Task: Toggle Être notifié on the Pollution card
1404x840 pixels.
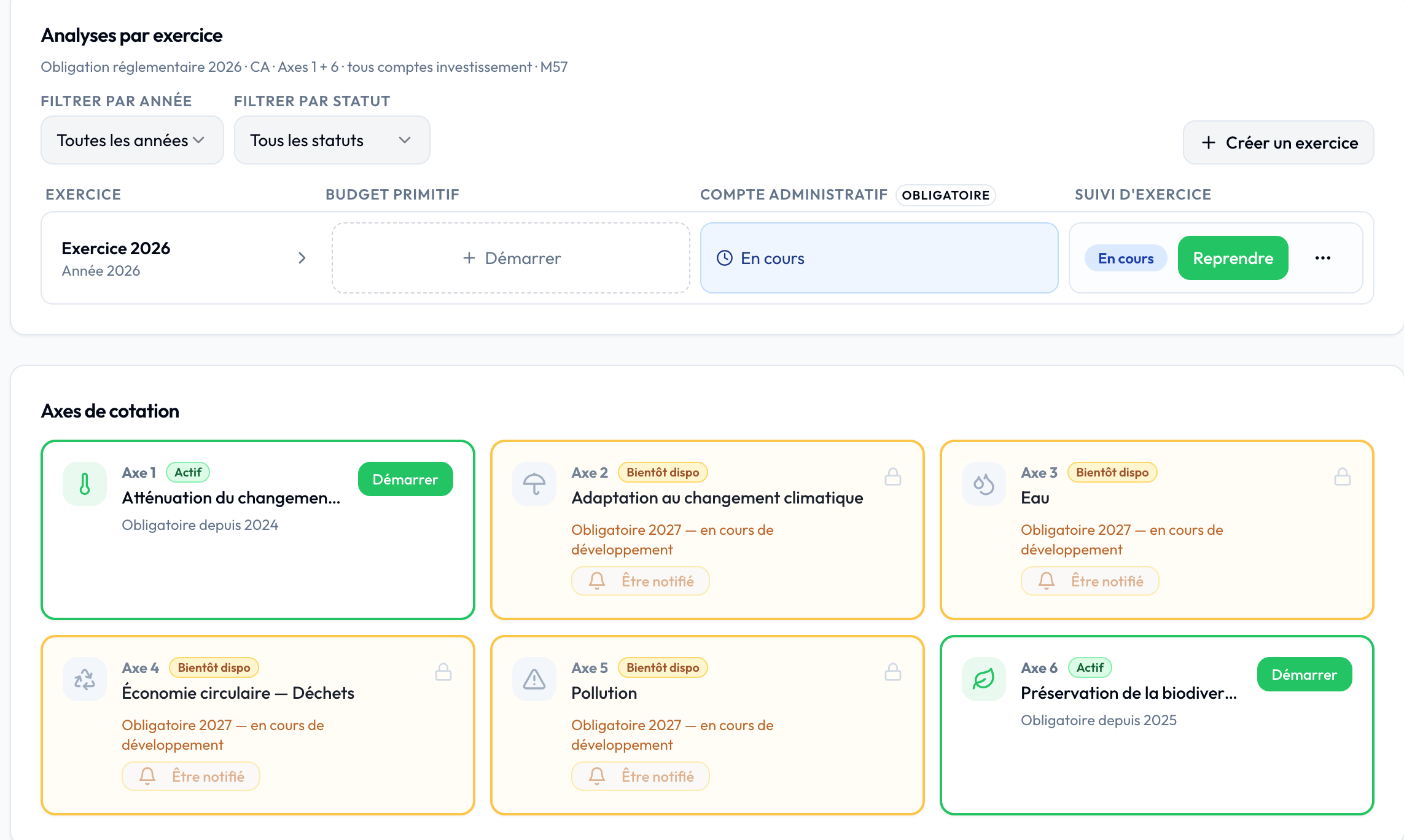Action: pos(641,776)
